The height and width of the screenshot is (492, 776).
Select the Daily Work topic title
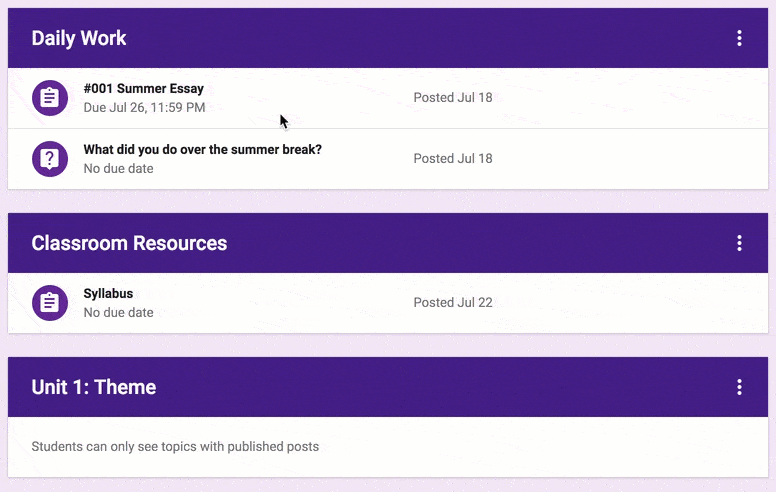[x=79, y=38]
